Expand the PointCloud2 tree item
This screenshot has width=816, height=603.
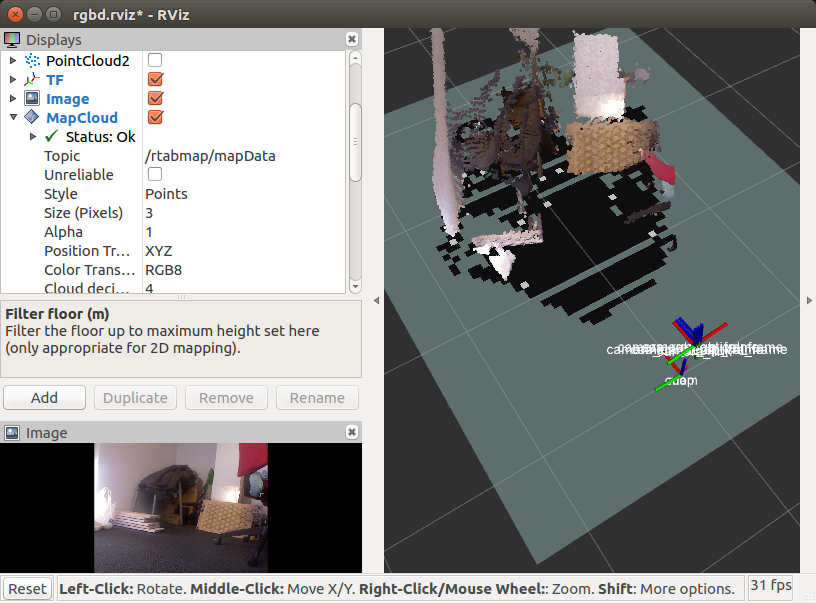[x=13, y=60]
